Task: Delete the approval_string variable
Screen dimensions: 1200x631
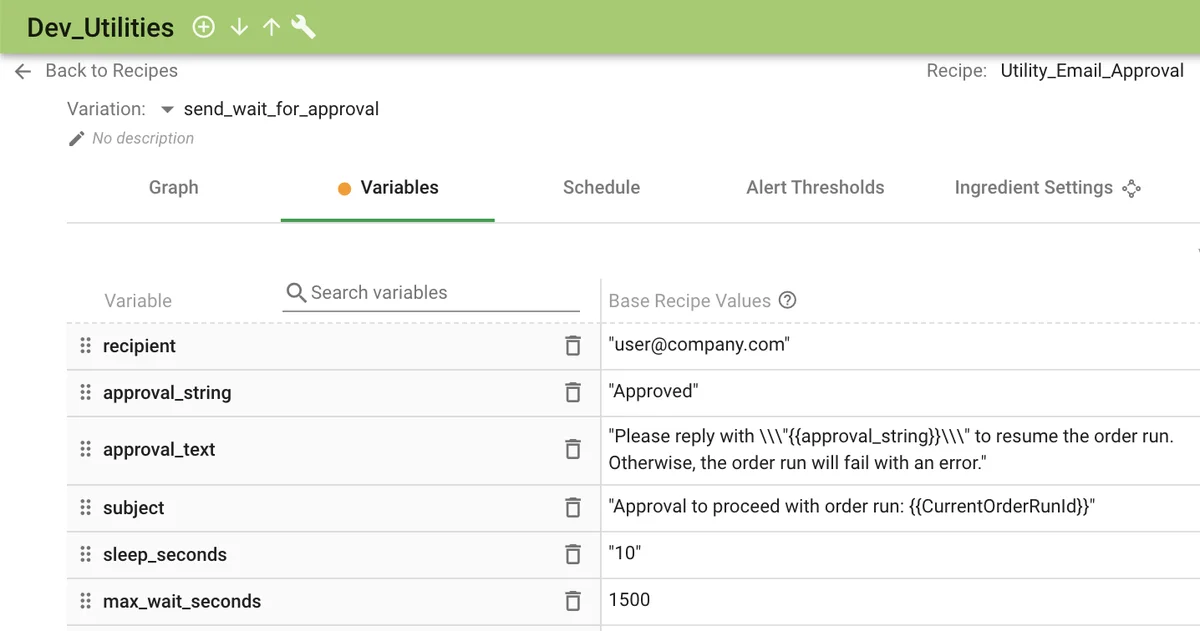Action: coord(572,392)
